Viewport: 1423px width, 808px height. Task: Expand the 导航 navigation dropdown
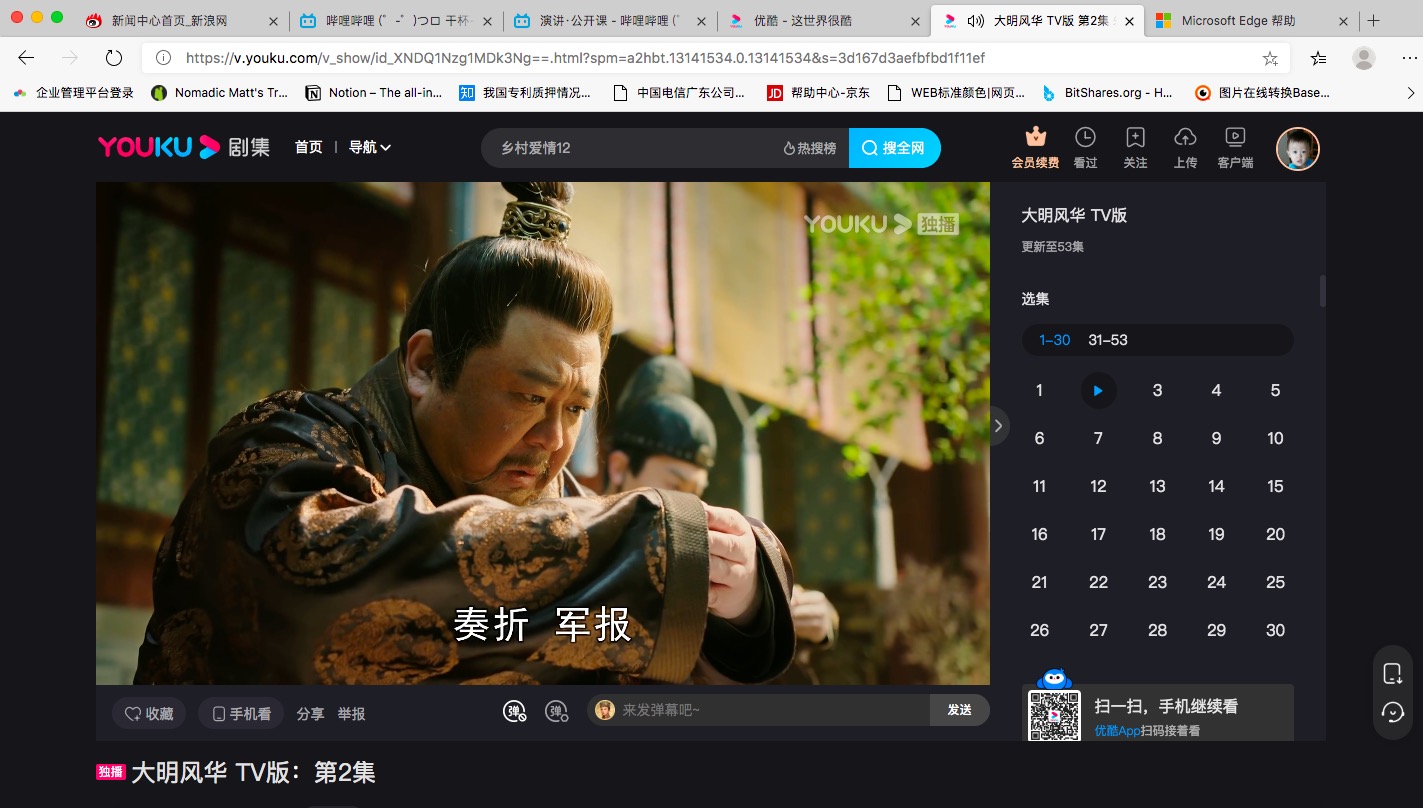click(369, 147)
